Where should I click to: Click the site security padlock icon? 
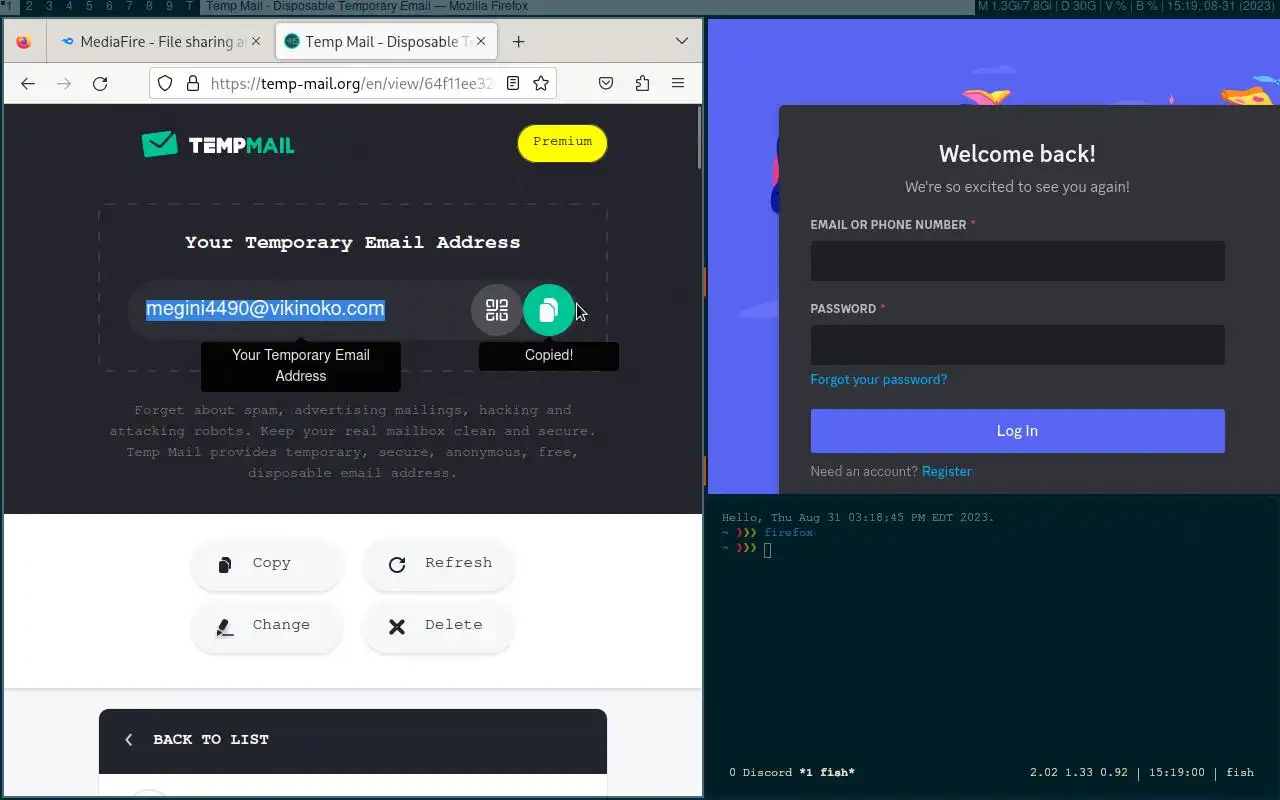coord(192,84)
